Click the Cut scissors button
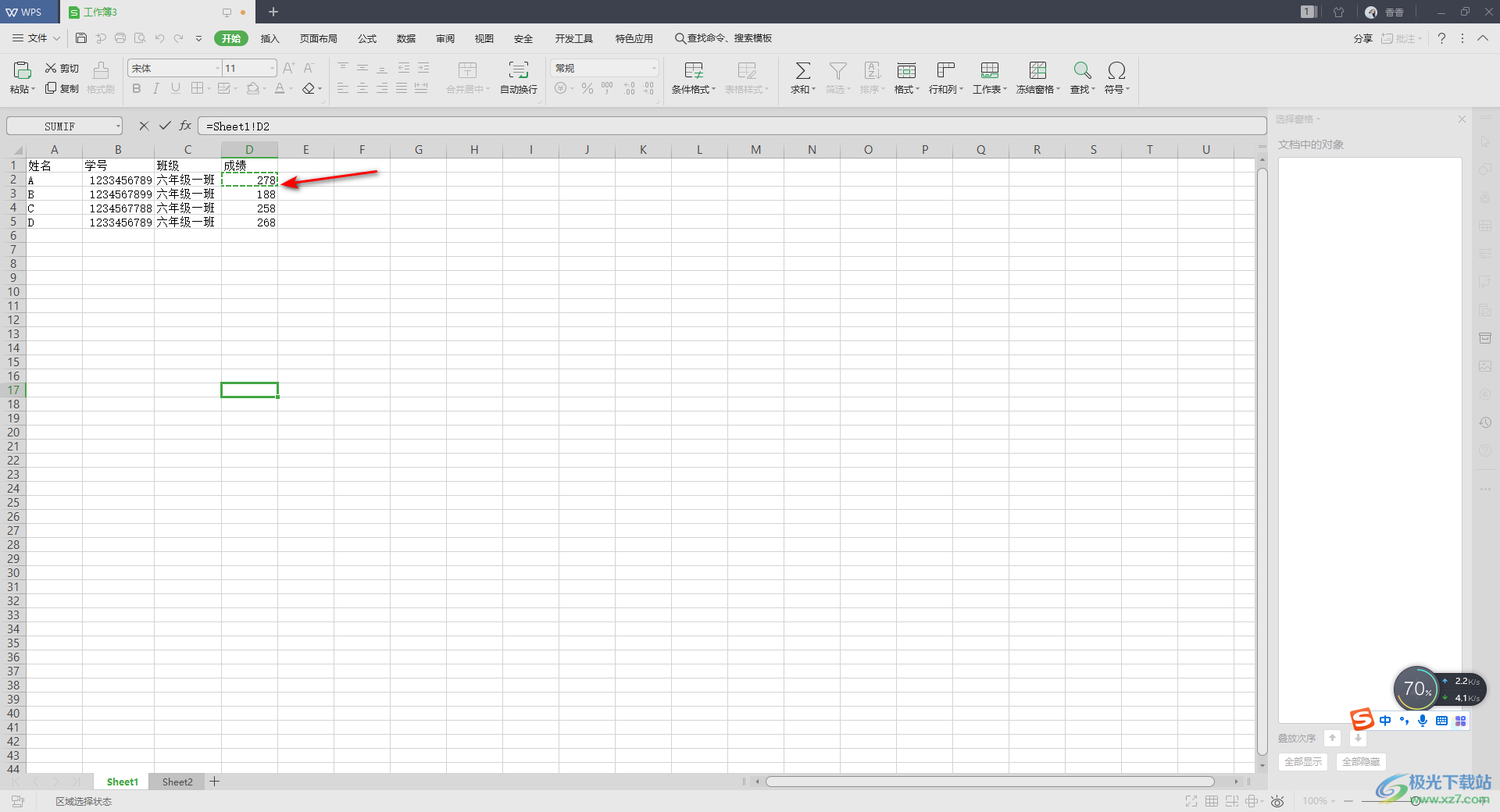This screenshot has width=1500, height=812. tap(62, 69)
